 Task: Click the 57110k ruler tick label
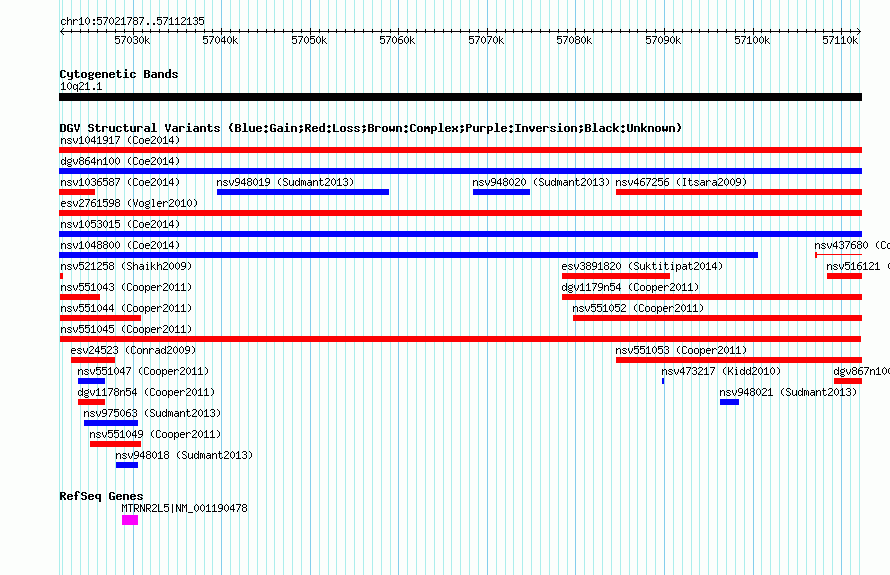click(x=840, y=40)
